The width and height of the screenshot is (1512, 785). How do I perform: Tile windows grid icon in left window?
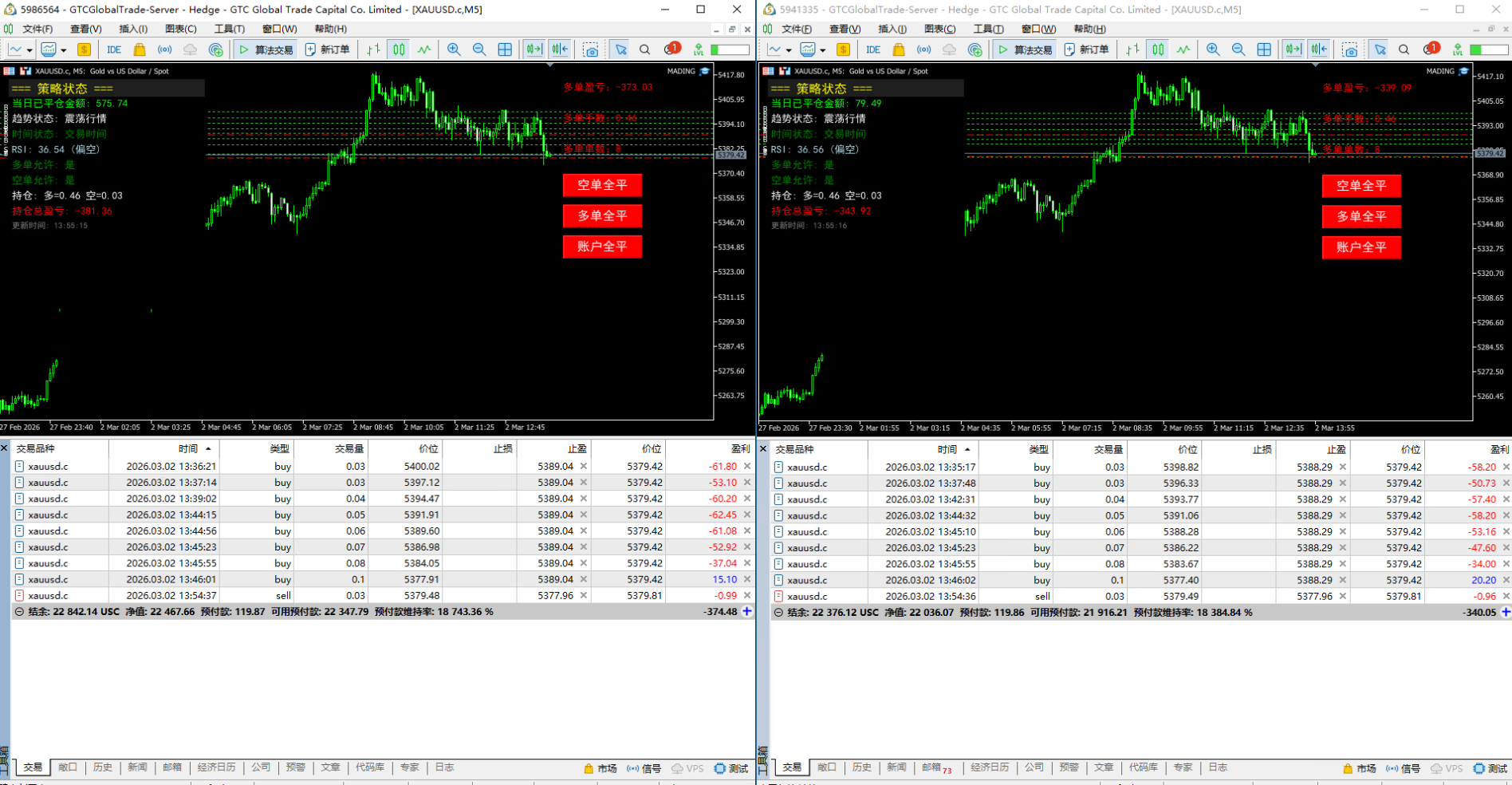click(x=505, y=49)
